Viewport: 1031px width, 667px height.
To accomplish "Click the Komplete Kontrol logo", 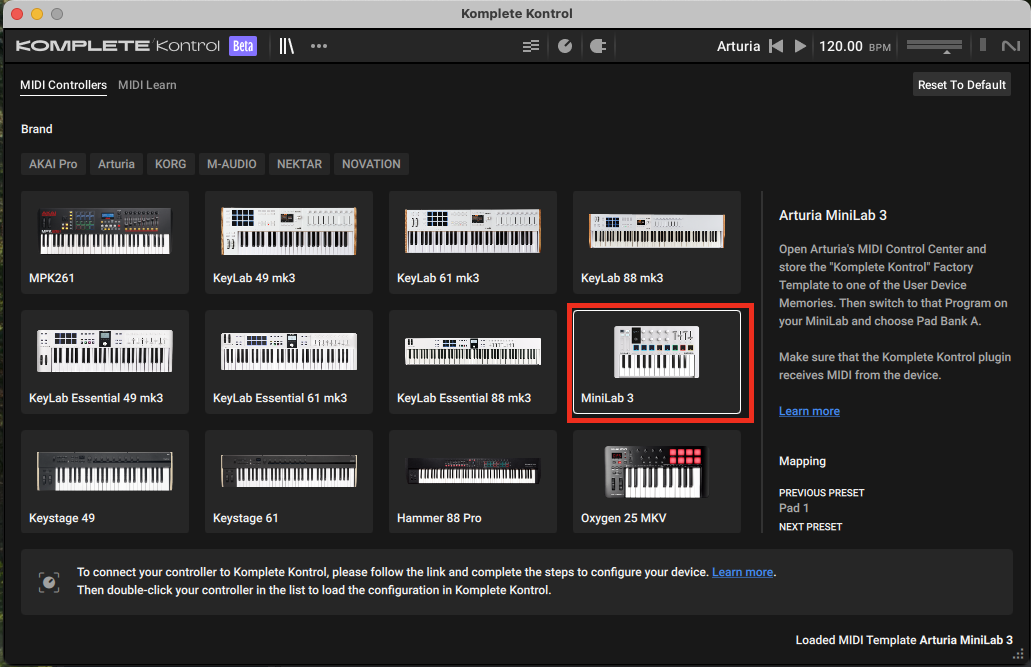I will [x=118, y=46].
